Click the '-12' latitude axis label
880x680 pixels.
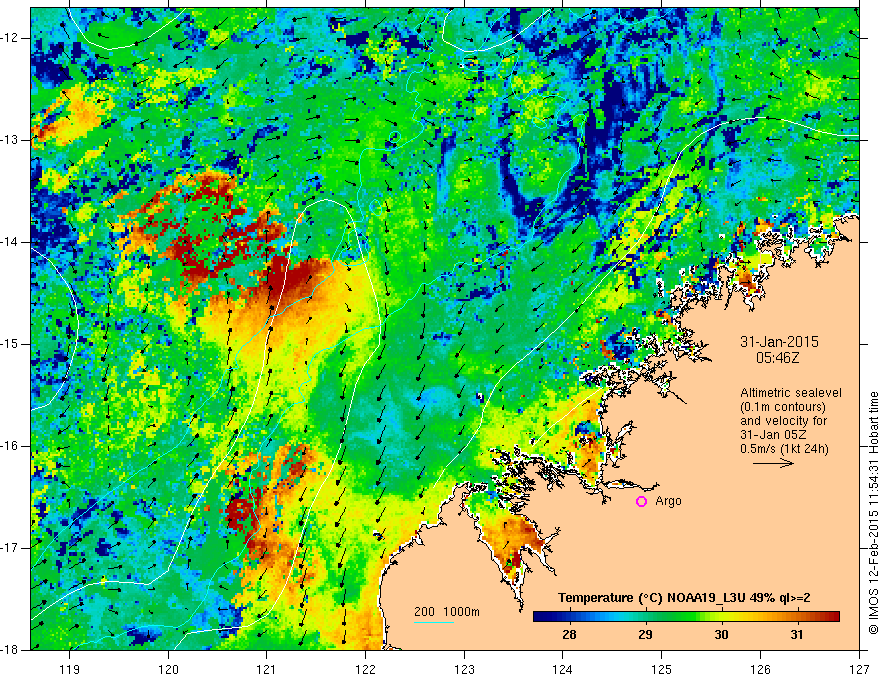[x=11, y=38]
